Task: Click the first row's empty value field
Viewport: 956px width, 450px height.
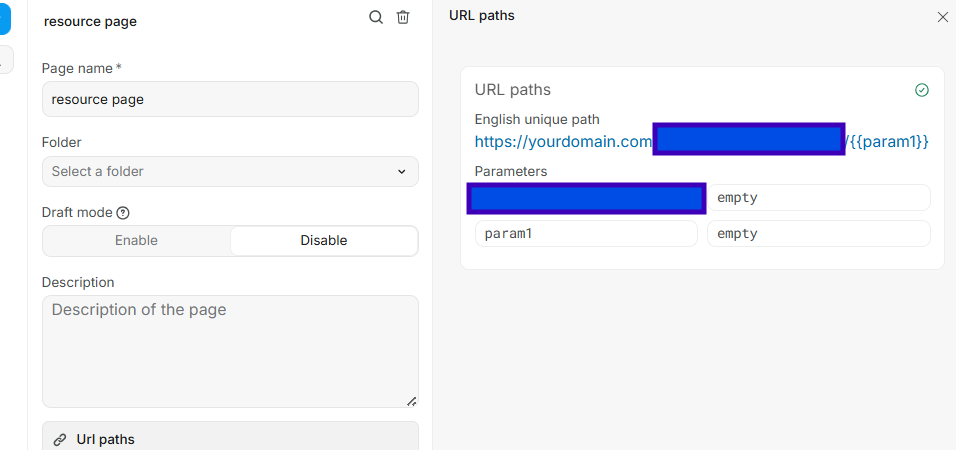Action: [x=818, y=198]
